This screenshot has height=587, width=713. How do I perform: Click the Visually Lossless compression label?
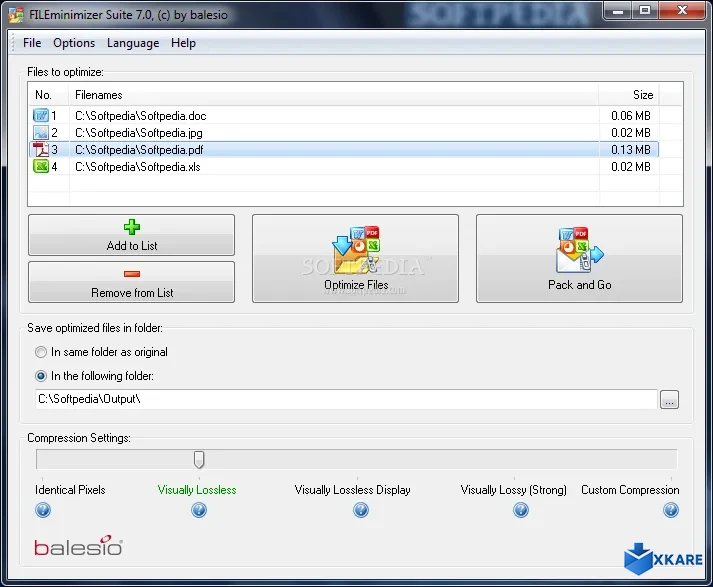pos(197,490)
